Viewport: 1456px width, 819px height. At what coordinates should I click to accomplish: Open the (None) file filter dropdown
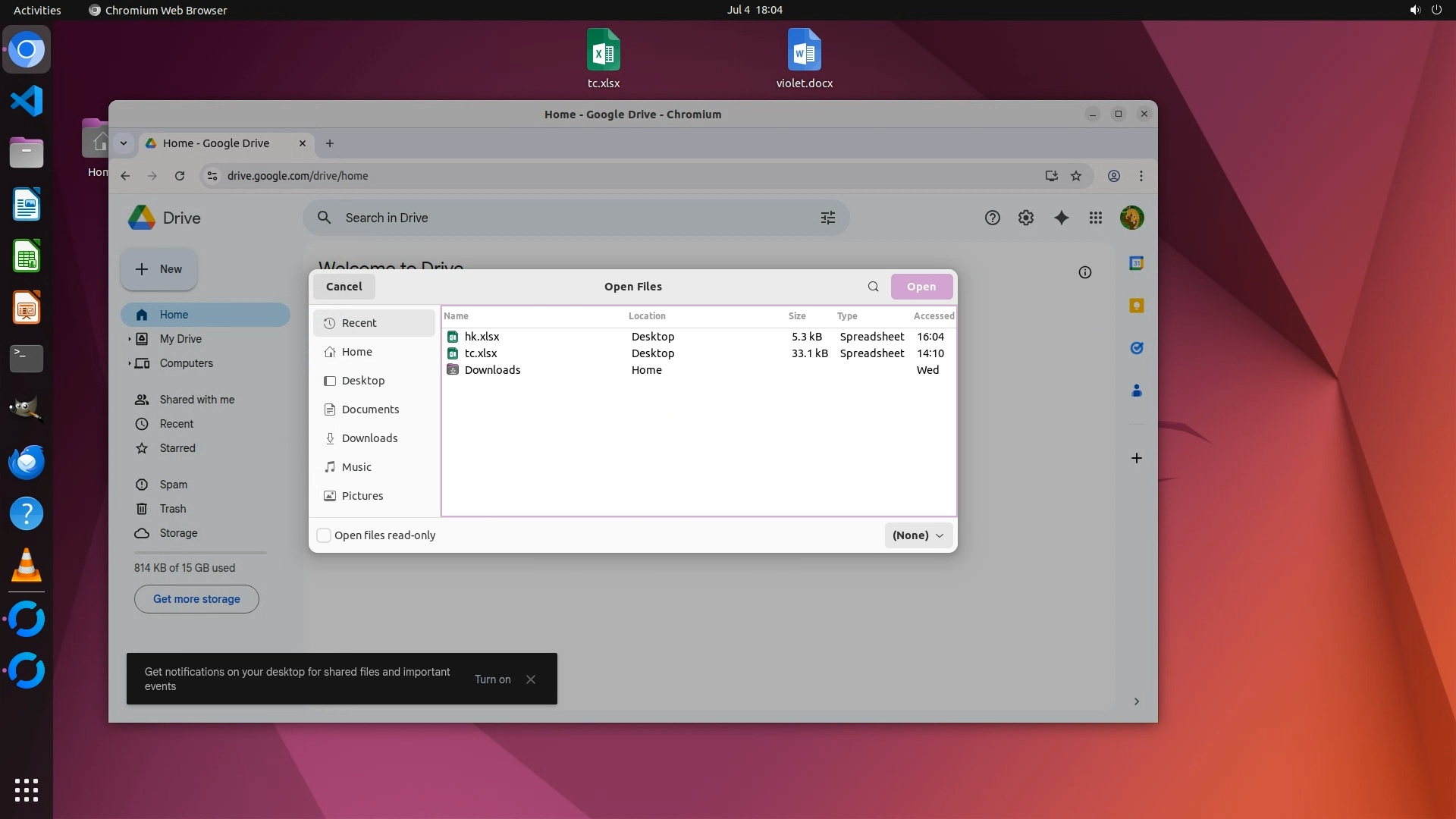pos(918,535)
